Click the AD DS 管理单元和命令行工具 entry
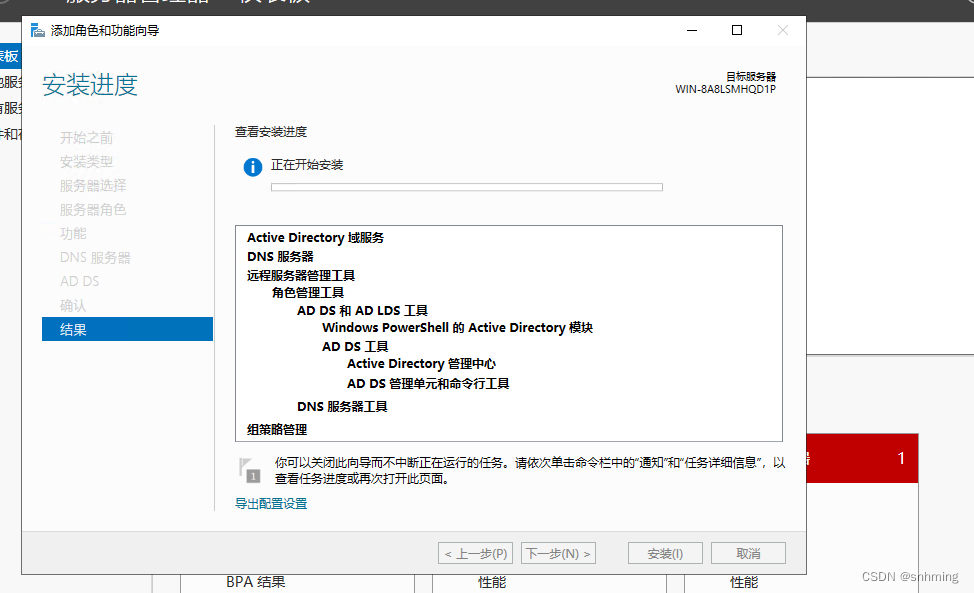Image resolution: width=974 pixels, height=593 pixels. coord(428,384)
